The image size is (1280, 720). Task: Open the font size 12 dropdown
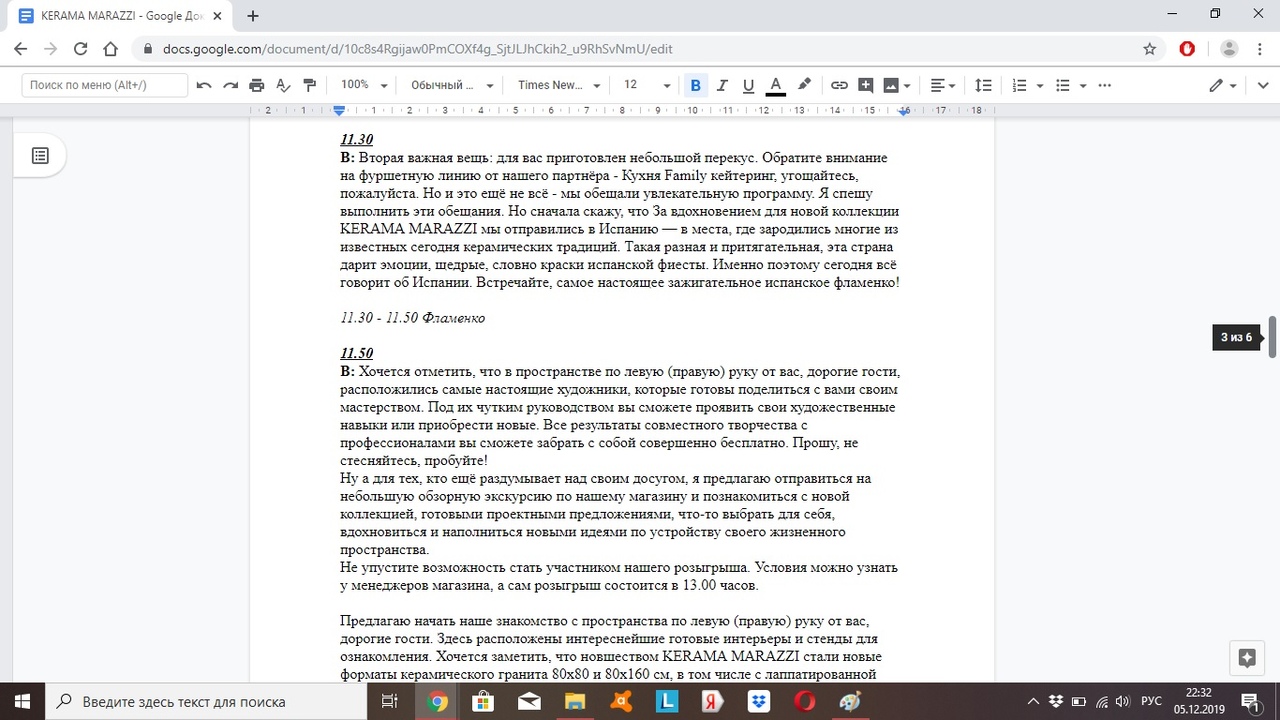click(x=647, y=86)
